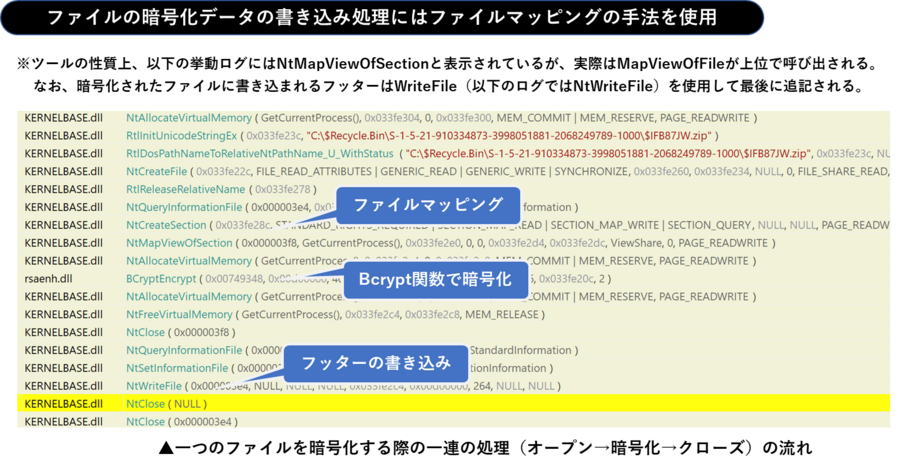
Task: Click the NtWriteFile function name
Action: tap(154, 386)
